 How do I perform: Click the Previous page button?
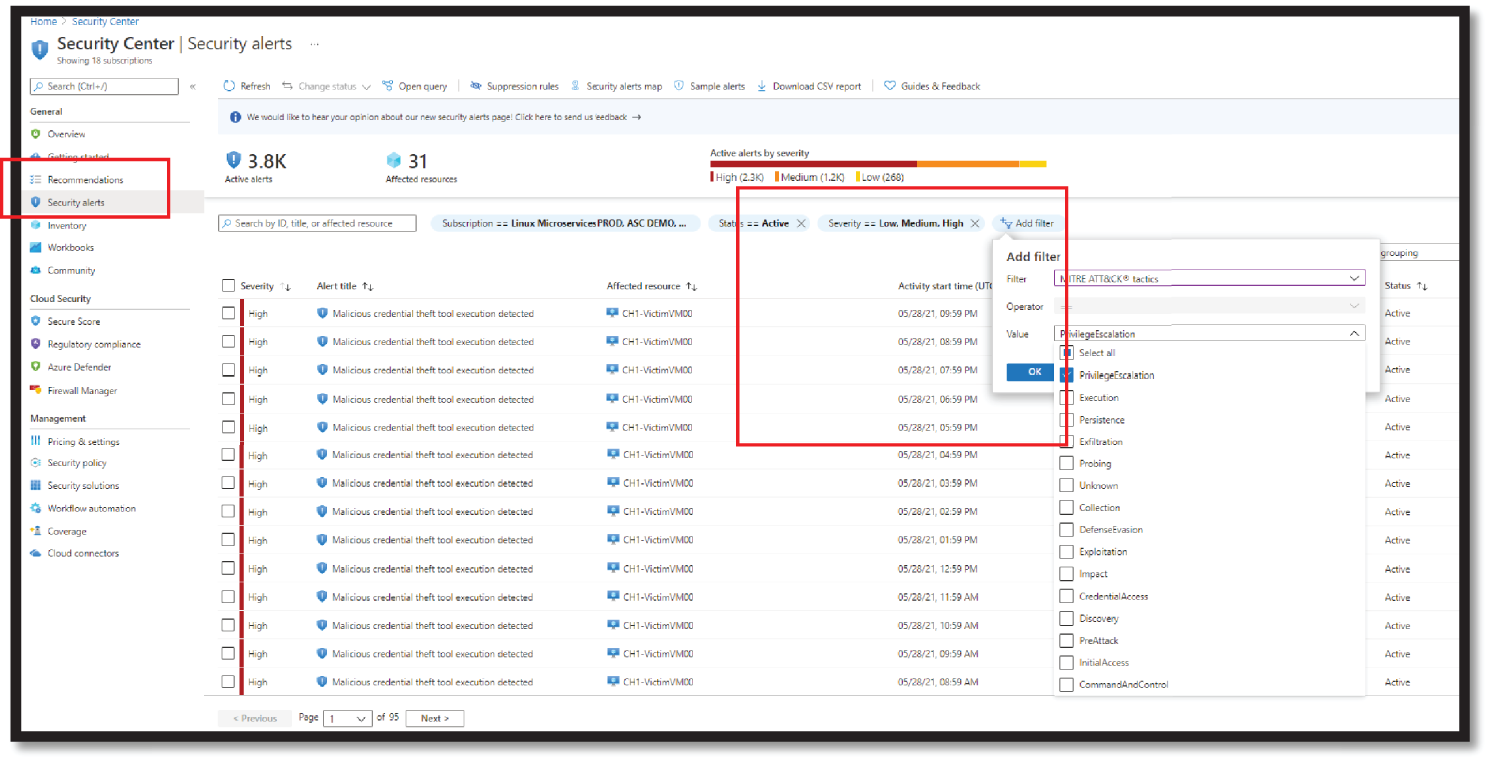tap(255, 719)
